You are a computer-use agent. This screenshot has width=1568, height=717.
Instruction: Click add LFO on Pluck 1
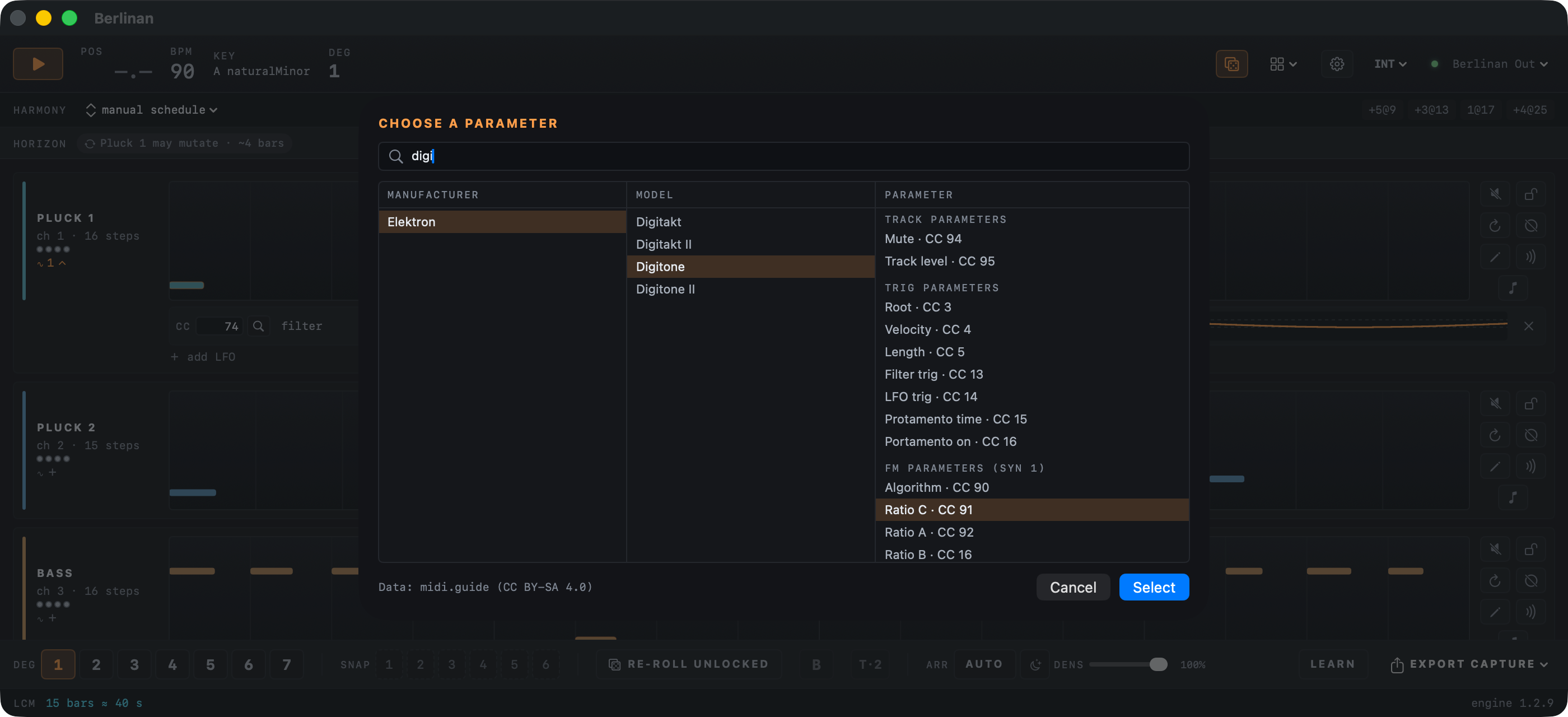tap(203, 357)
